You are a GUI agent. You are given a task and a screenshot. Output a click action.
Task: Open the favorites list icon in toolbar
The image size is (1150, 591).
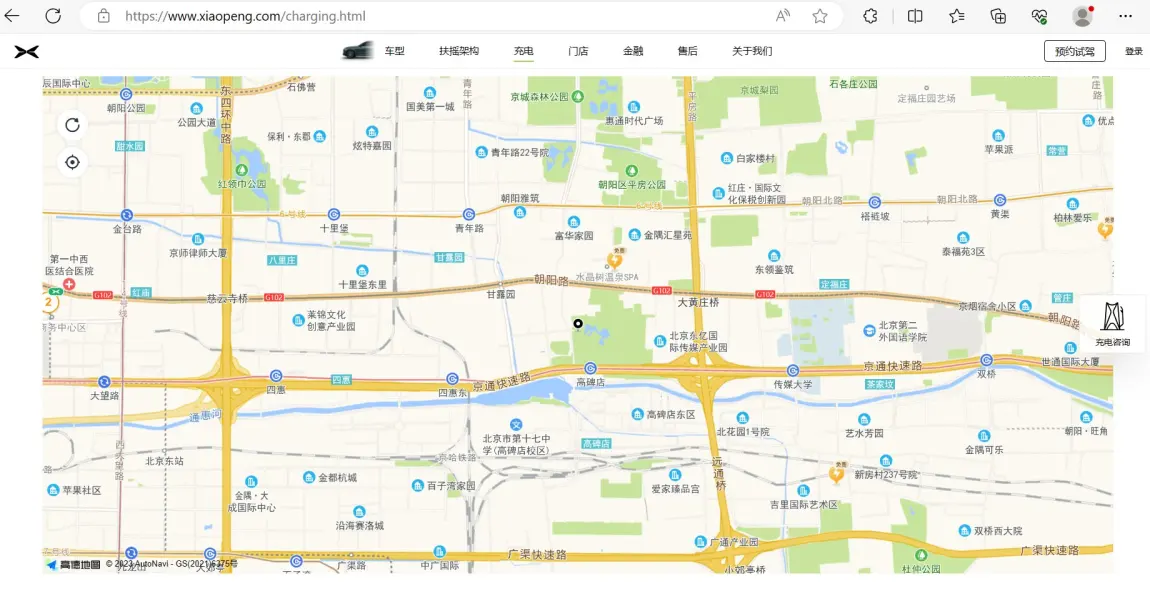[956, 16]
